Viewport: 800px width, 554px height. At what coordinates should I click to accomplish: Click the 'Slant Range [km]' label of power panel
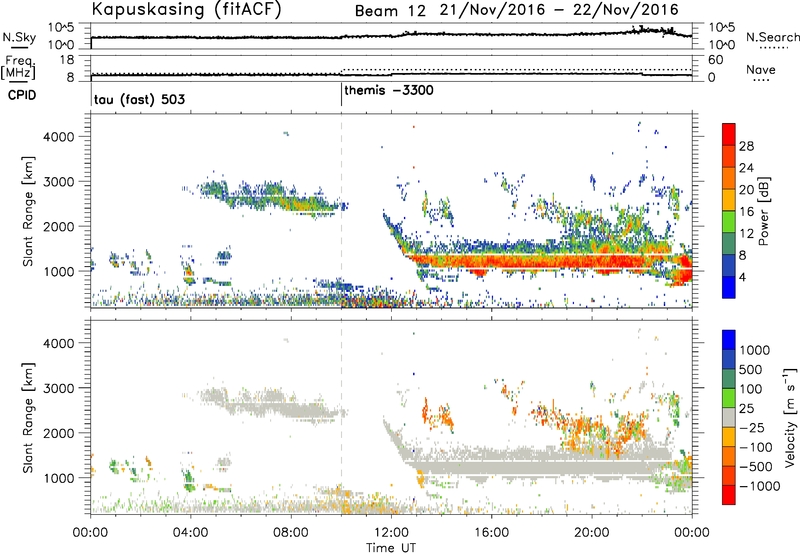point(28,211)
